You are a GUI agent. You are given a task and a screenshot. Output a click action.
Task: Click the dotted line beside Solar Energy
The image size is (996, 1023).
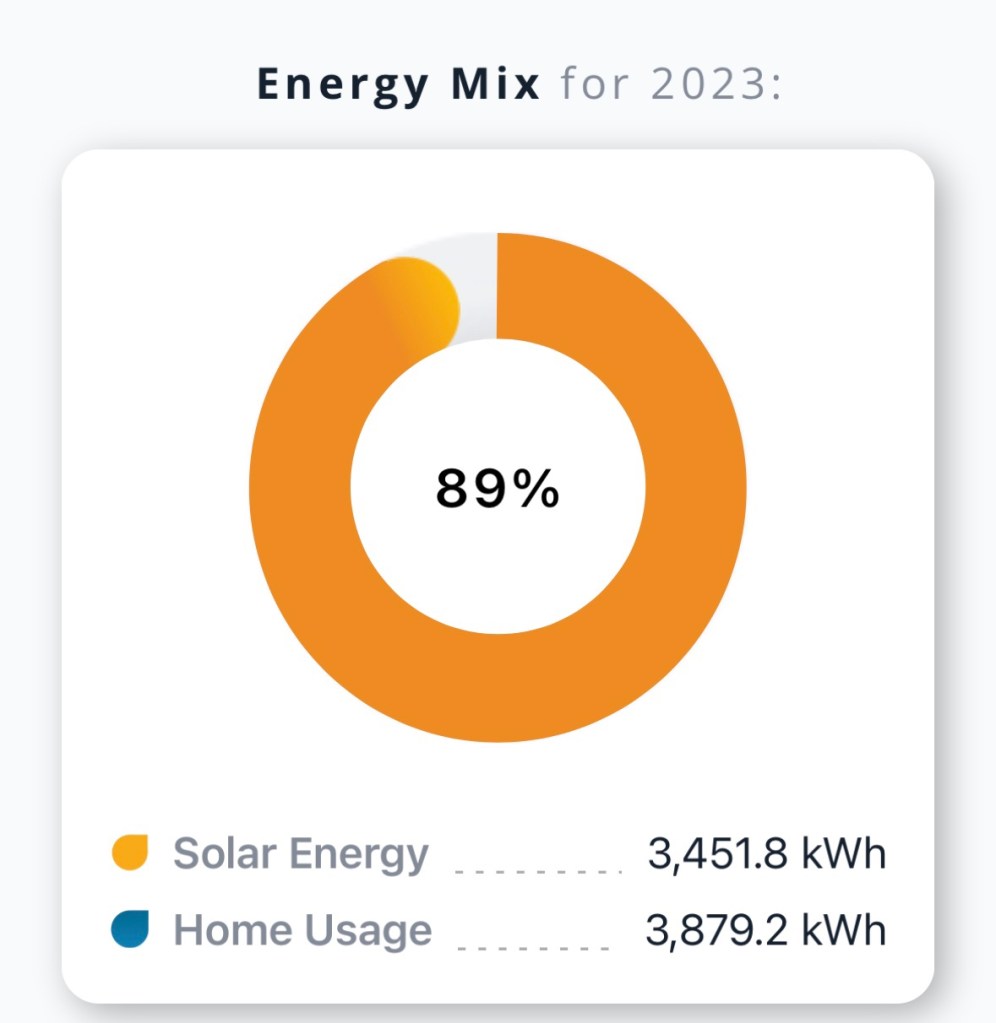coord(538,870)
